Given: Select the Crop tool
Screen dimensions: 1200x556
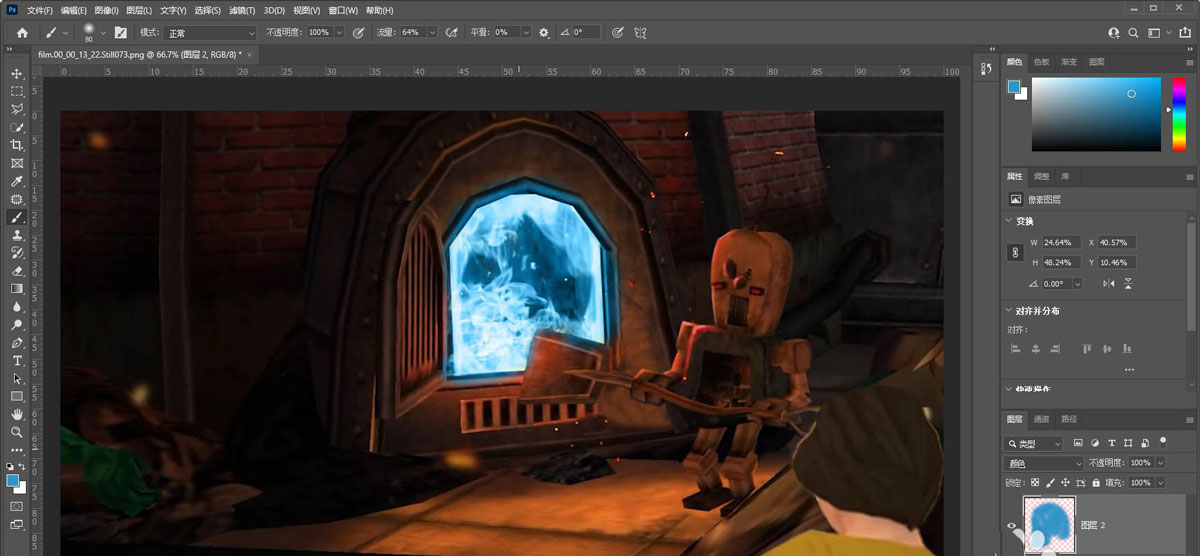Looking at the screenshot, I should (x=17, y=145).
